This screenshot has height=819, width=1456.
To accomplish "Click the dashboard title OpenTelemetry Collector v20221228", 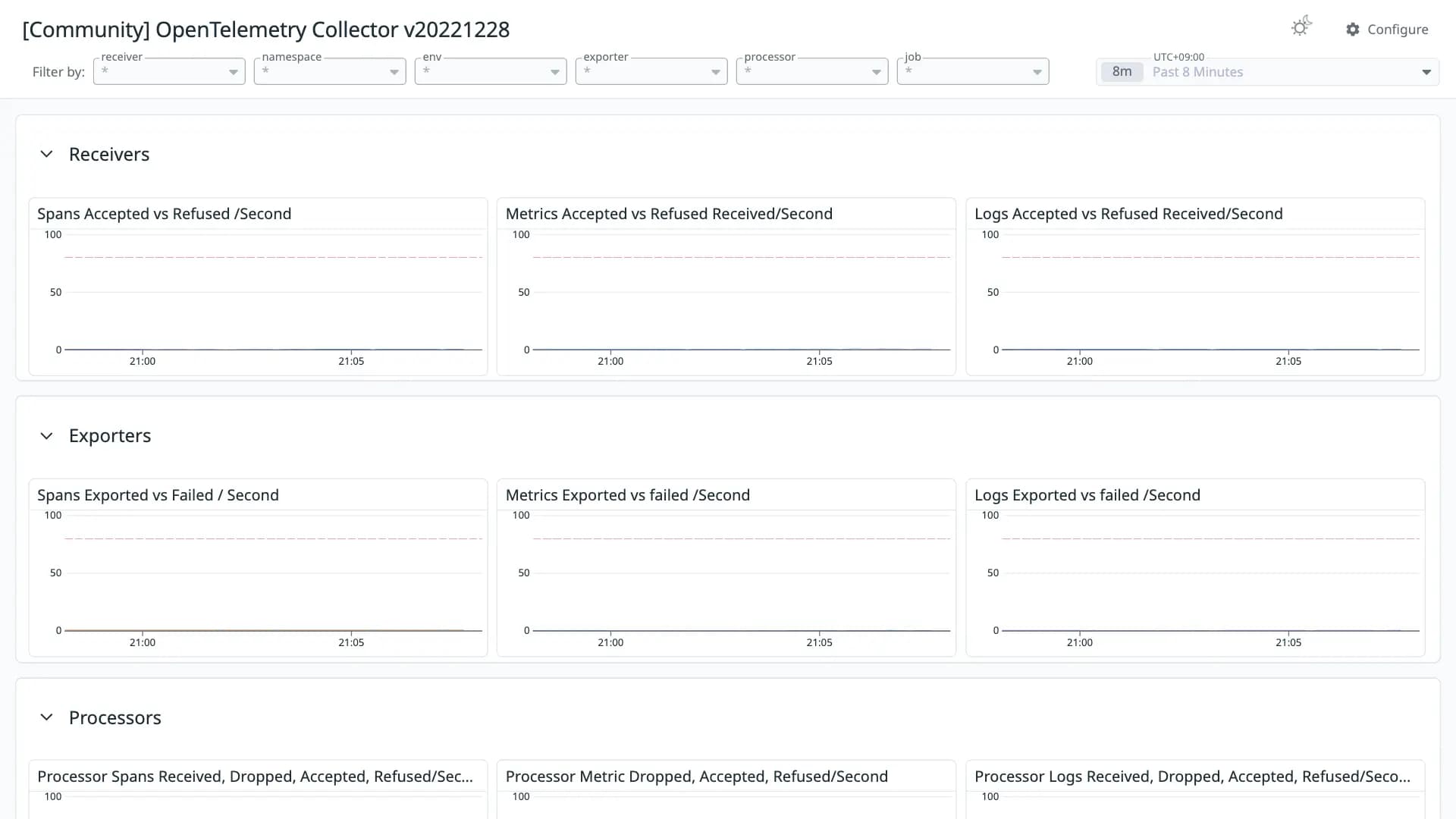I will 266,30.
